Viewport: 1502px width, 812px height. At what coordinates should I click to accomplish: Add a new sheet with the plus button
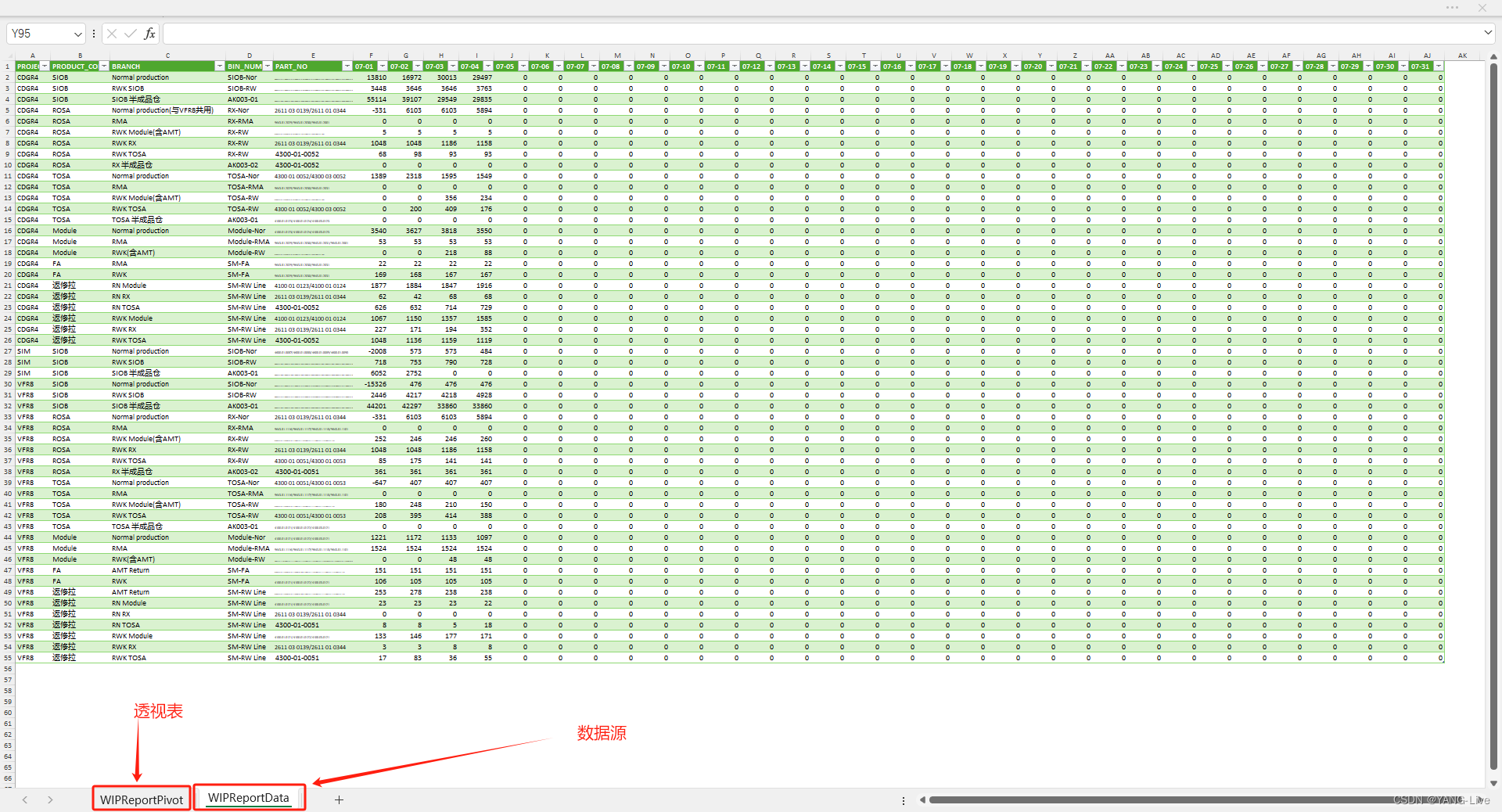[x=339, y=799]
